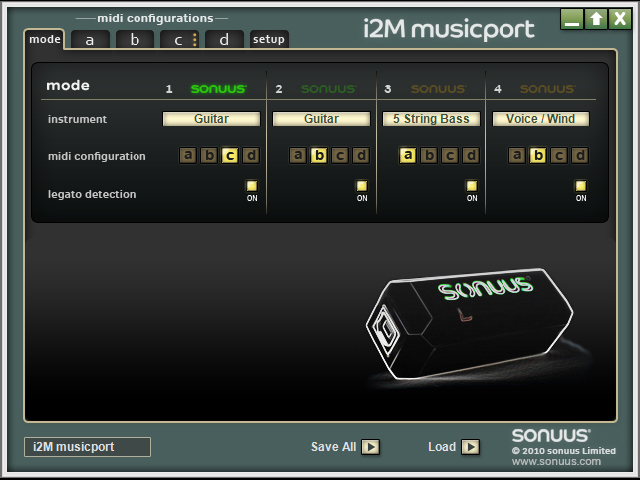The width and height of the screenshot is (640, 480).
Task: Switch to midi configuration tab c
Action: point(179,40)
